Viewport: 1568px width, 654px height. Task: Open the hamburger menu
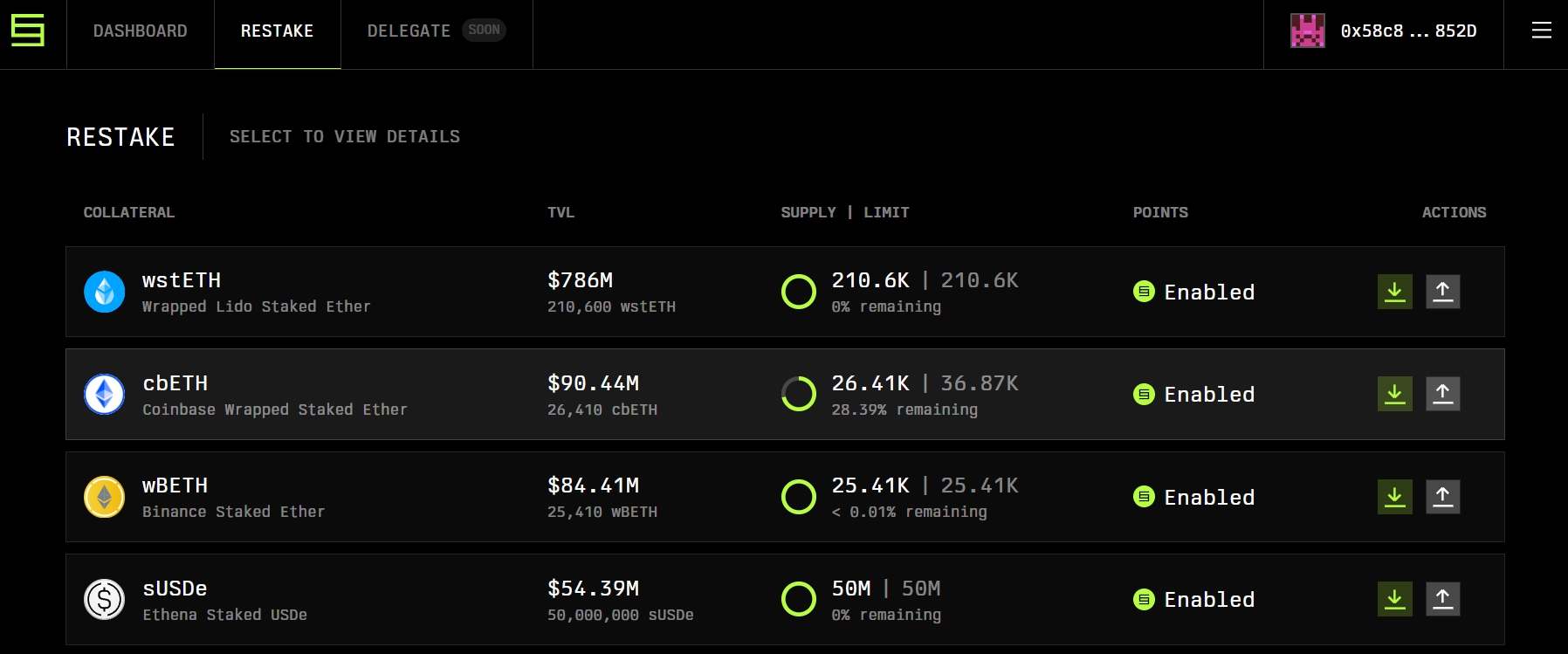click(1541, 31)
